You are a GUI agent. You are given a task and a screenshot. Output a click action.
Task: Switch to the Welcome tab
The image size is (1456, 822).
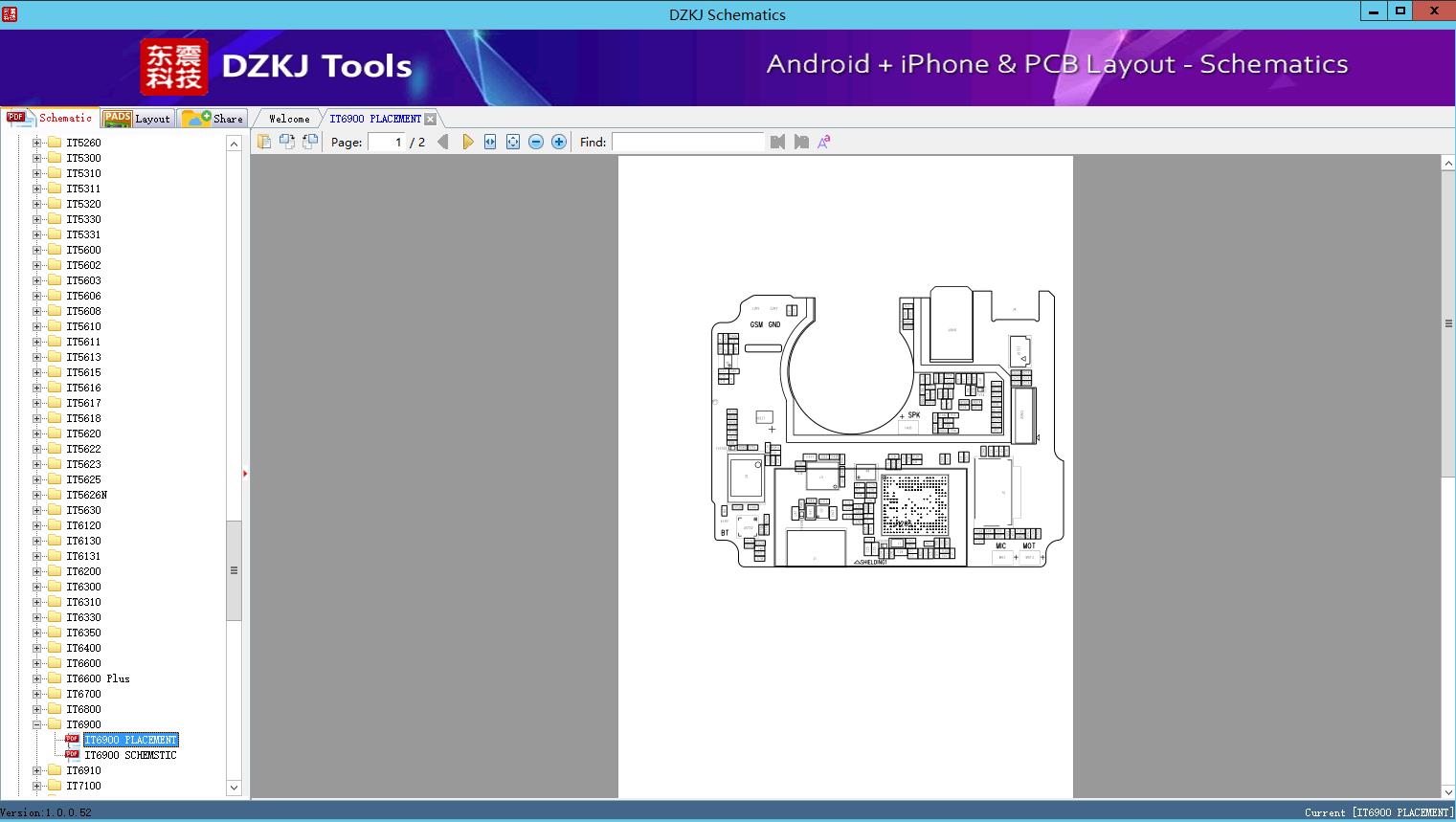289,119
